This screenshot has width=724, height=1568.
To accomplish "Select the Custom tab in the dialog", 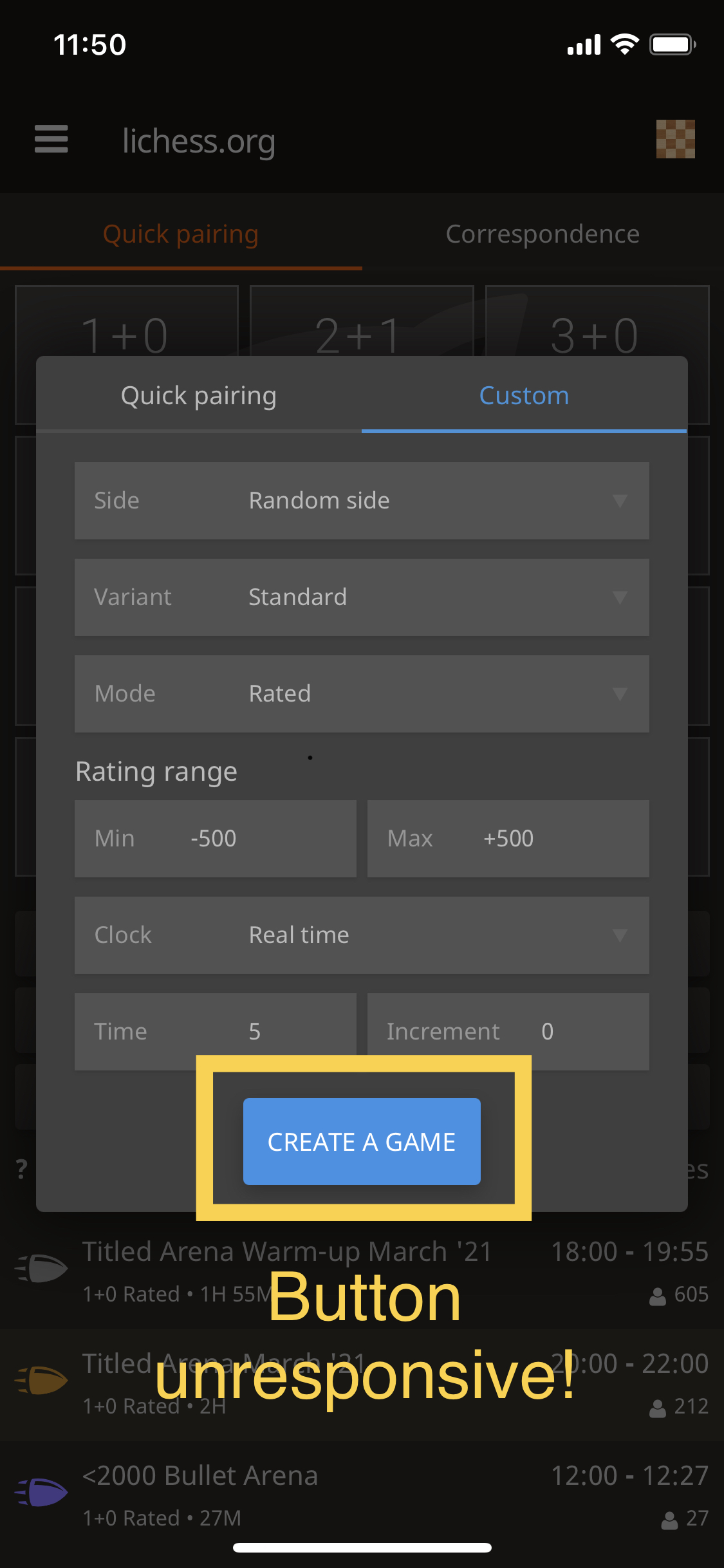I will (x=523, y=395).
